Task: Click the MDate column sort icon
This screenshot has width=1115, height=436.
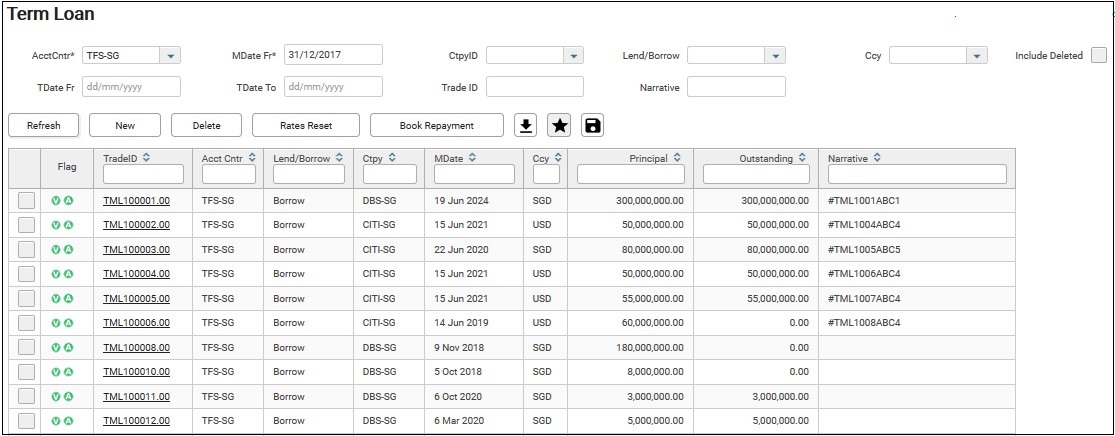Action: [472, 157]
